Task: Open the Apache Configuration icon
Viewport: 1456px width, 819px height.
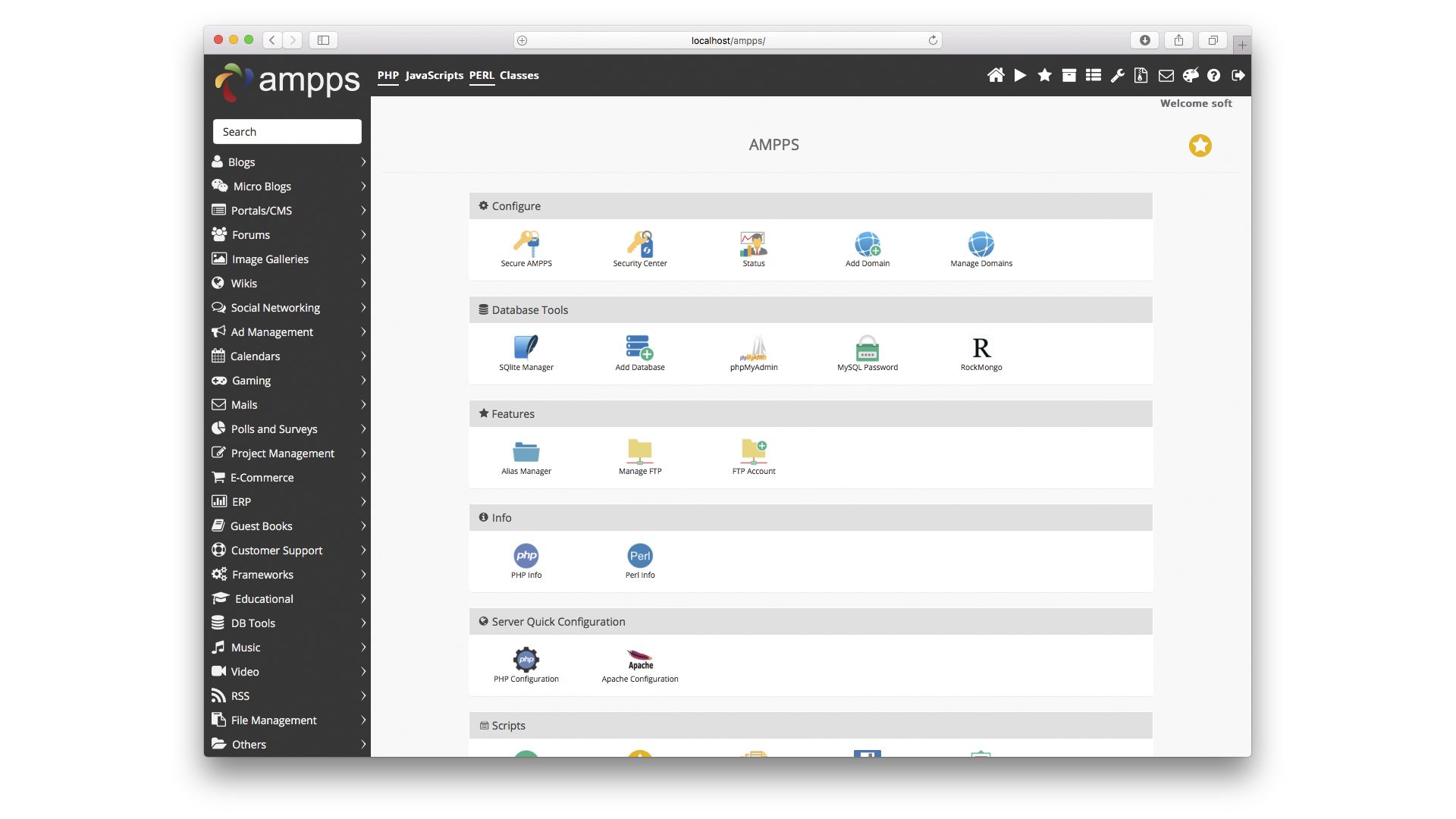Action: (x=639, y=660)
